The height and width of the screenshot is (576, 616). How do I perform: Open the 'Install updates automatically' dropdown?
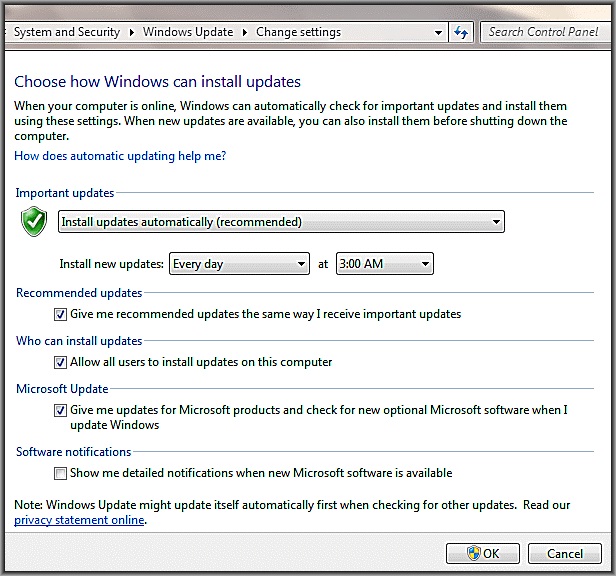coord(281,222)
